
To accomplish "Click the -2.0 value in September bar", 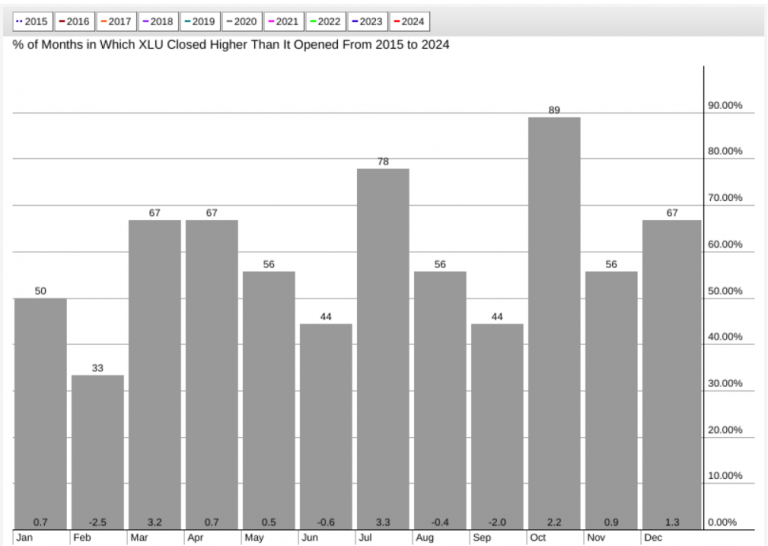I will (x=497, y=522).
